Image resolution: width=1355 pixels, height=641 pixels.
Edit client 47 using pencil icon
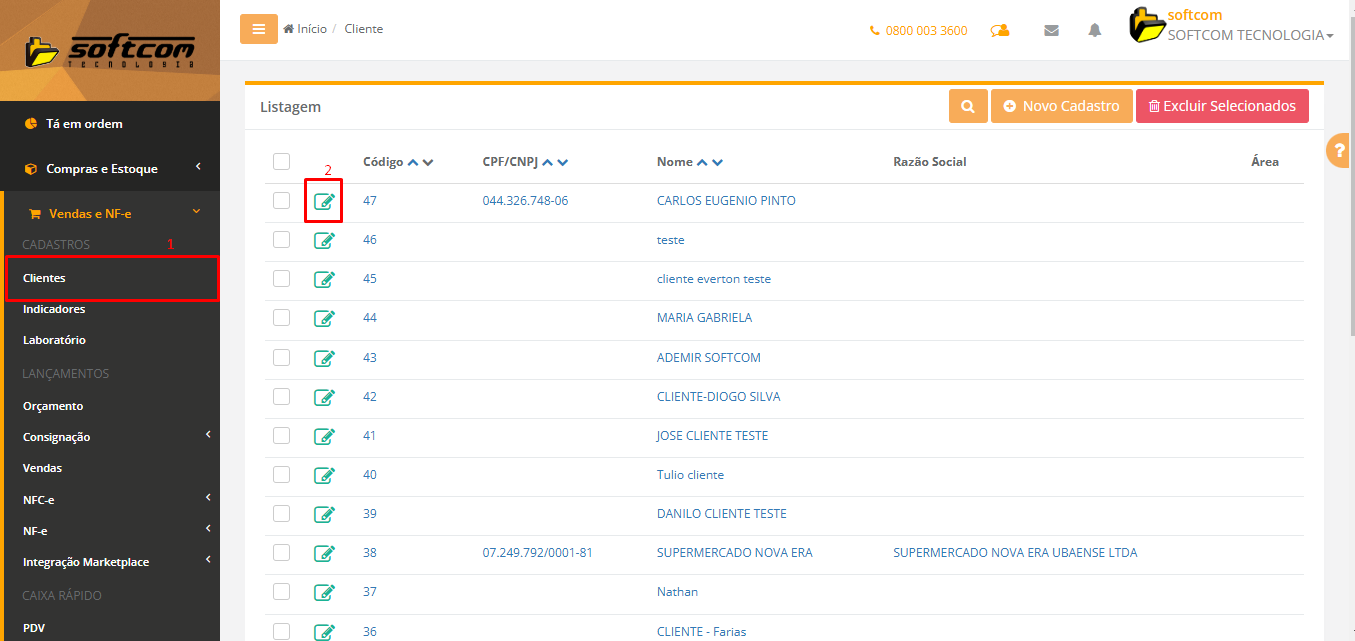[324, 201]
